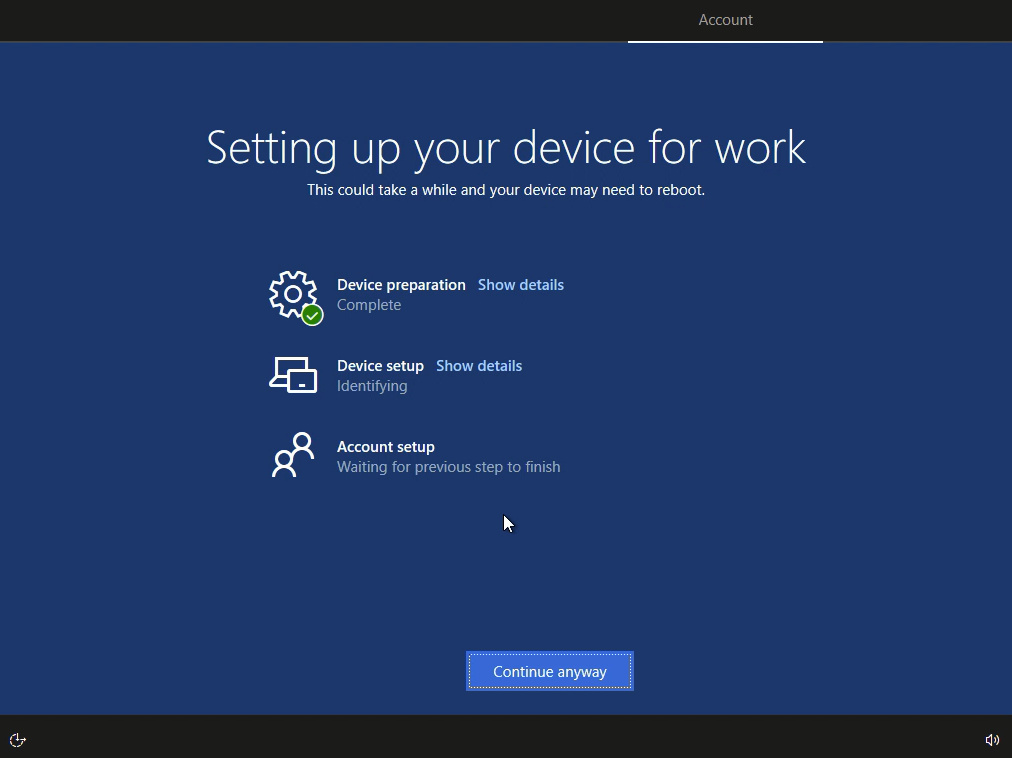
Task: Click the white underline beneath Account tab
Action: click(725, 42)
